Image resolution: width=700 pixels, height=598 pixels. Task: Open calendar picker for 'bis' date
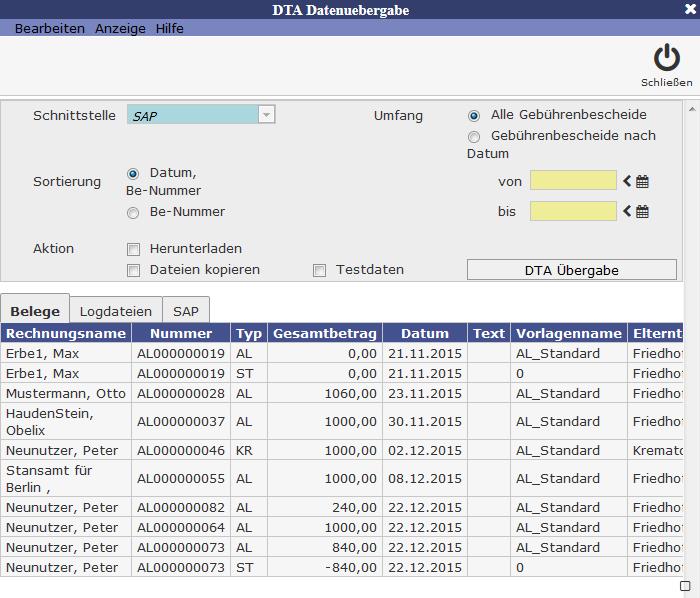click(x=643, y=211)
